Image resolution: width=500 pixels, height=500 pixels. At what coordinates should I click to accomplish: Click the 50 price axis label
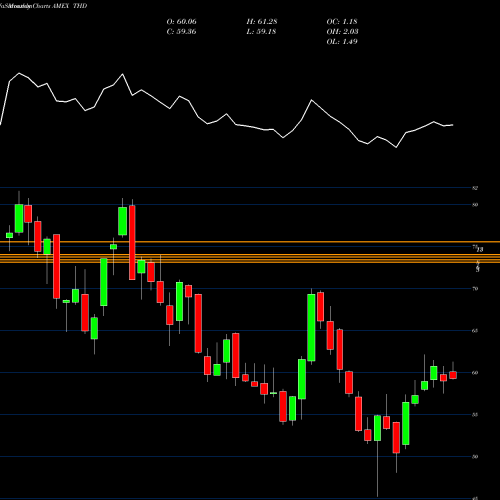point(475,457)
